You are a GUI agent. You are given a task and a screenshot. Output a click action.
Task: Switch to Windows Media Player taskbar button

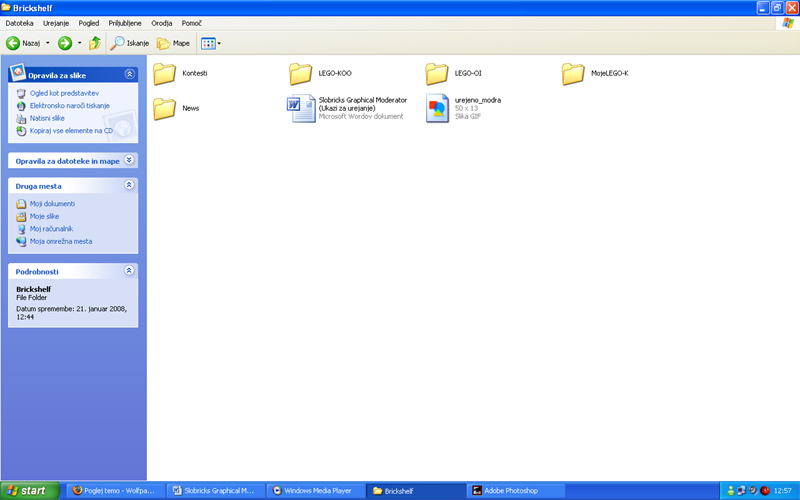tap(316, 491)
